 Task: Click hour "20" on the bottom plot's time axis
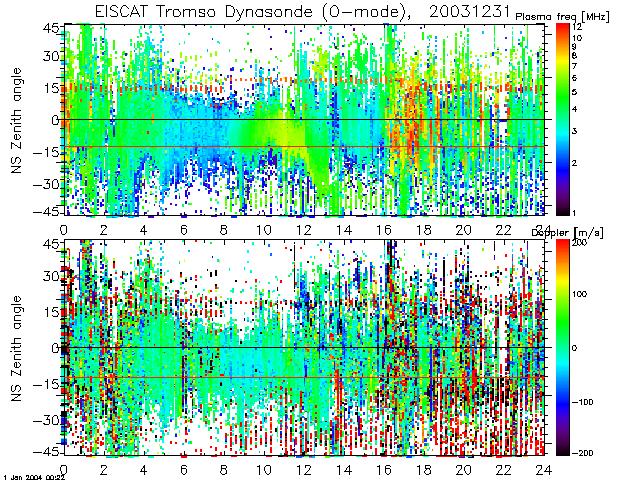464,470
